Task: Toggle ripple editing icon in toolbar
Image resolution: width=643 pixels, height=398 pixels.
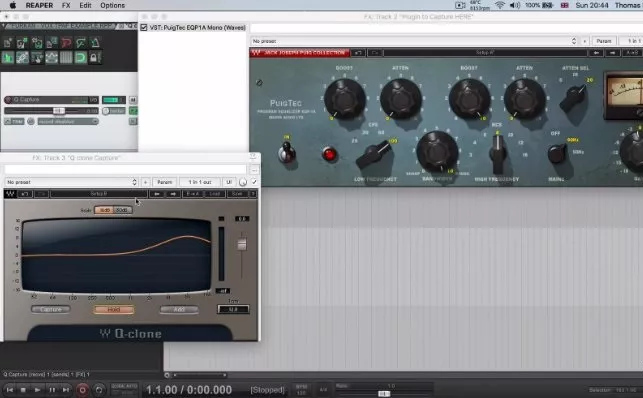Action: [x=37, y=57]
